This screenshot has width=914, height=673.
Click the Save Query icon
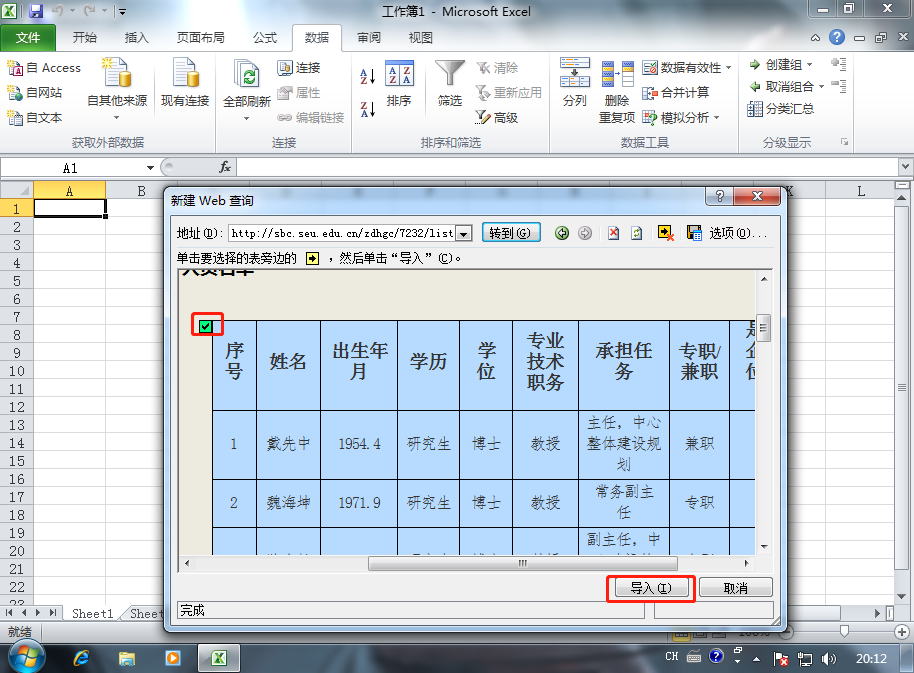point(694,234)
